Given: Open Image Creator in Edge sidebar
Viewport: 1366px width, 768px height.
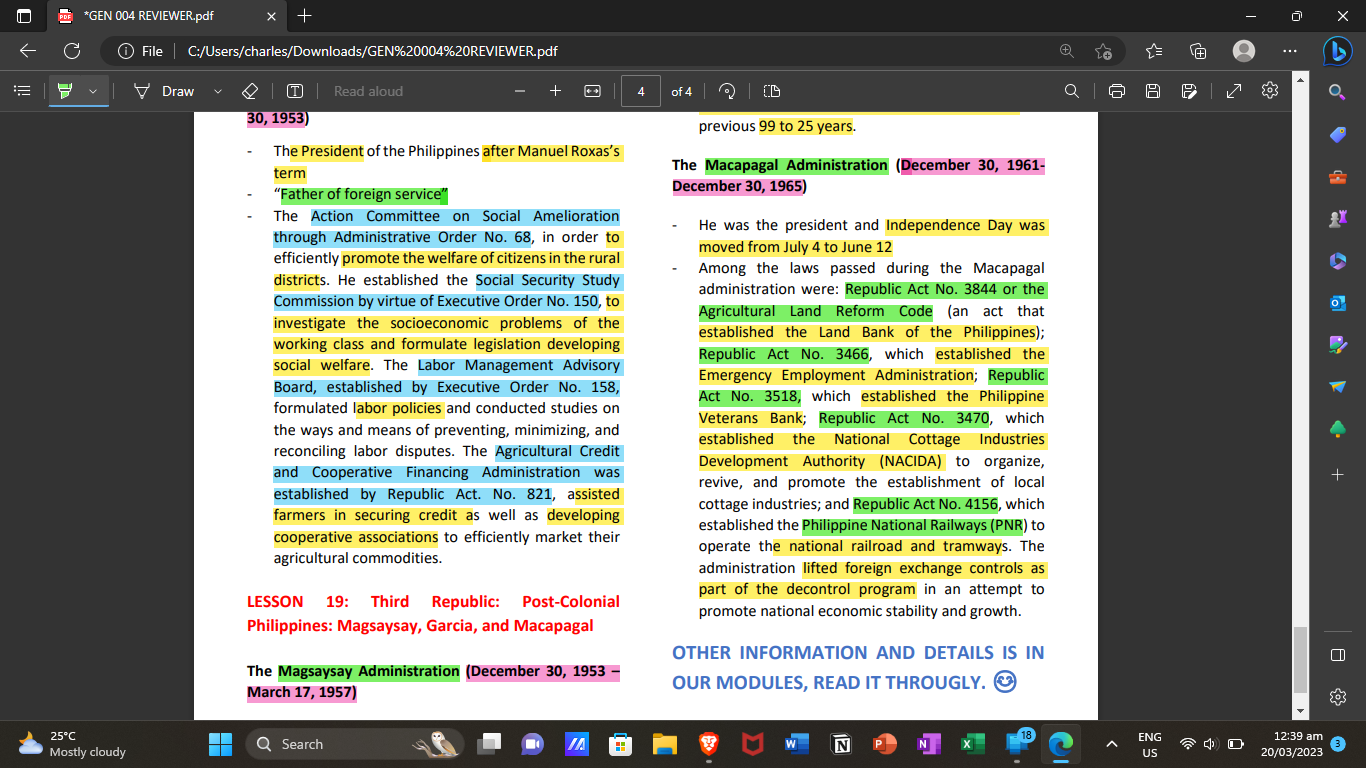Looking at the screenshot, I should pyautogui.click(x=1338, y=345).
